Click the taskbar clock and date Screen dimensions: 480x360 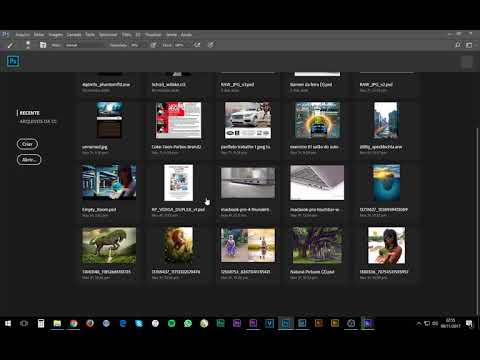(450, 323)
